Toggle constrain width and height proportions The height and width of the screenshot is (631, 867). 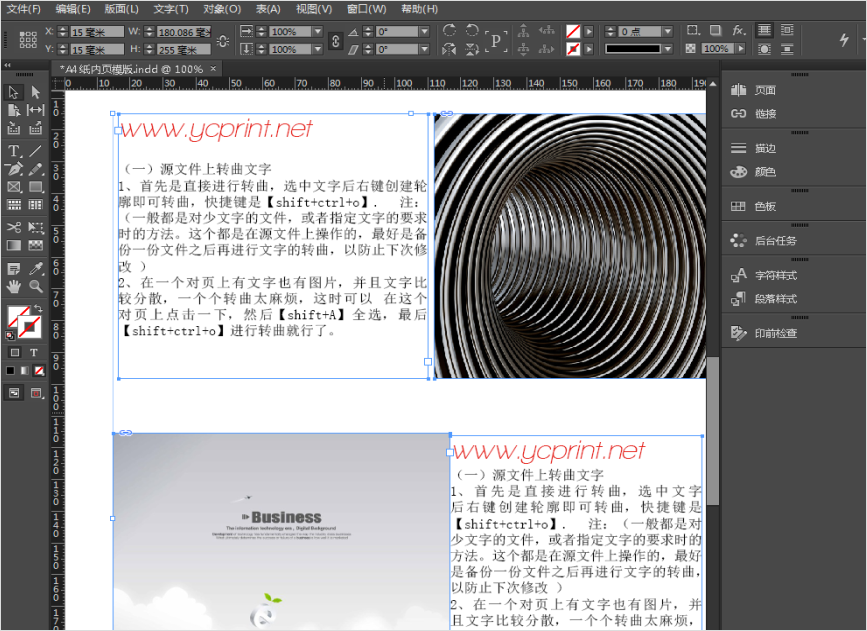click(x=222, y=40)
